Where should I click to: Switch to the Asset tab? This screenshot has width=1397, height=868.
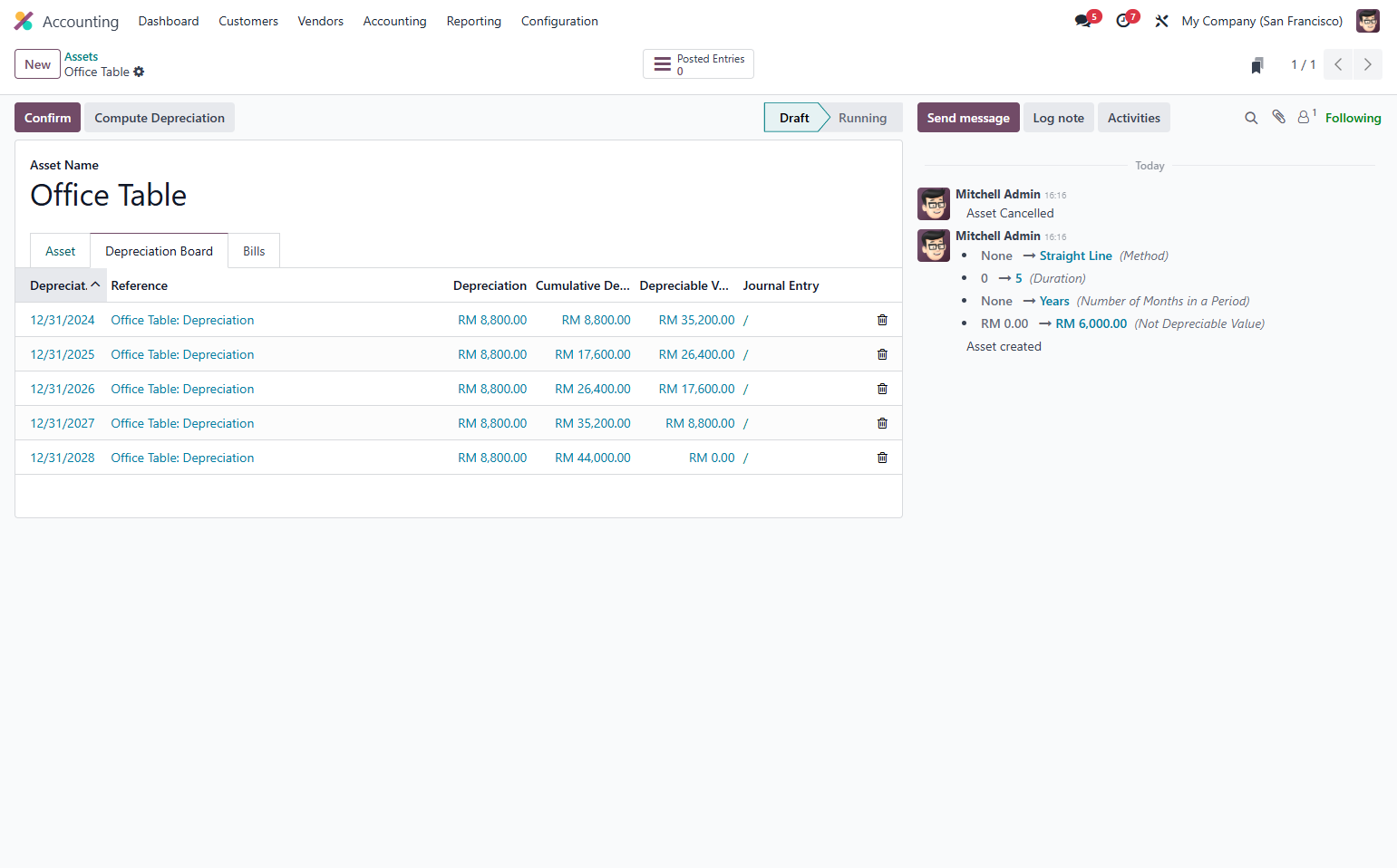click(x=61, y=251)
